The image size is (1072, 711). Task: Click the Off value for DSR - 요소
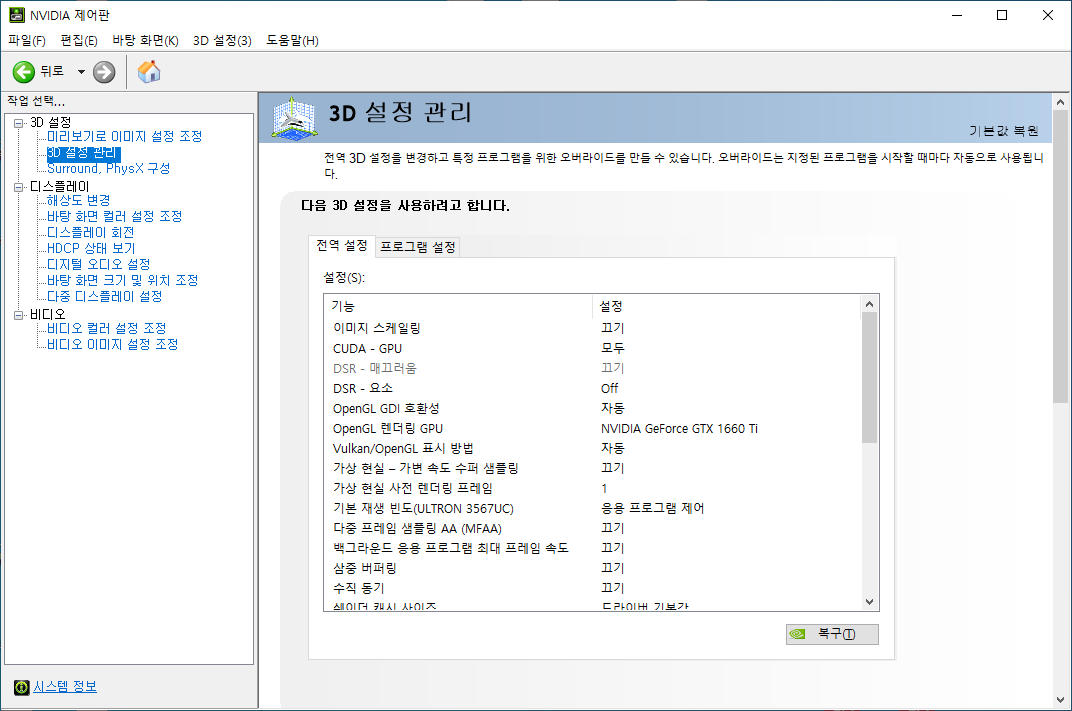click(609, 388)
